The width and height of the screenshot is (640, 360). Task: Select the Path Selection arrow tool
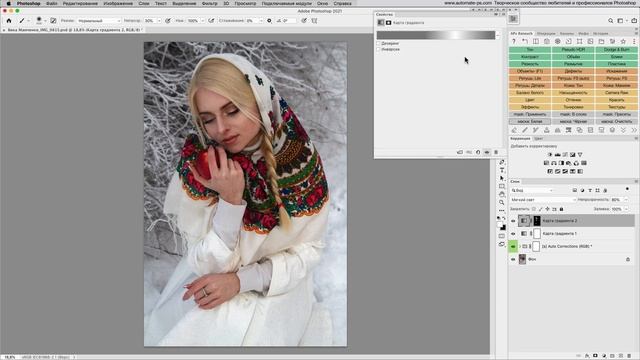tap(502, 178)
